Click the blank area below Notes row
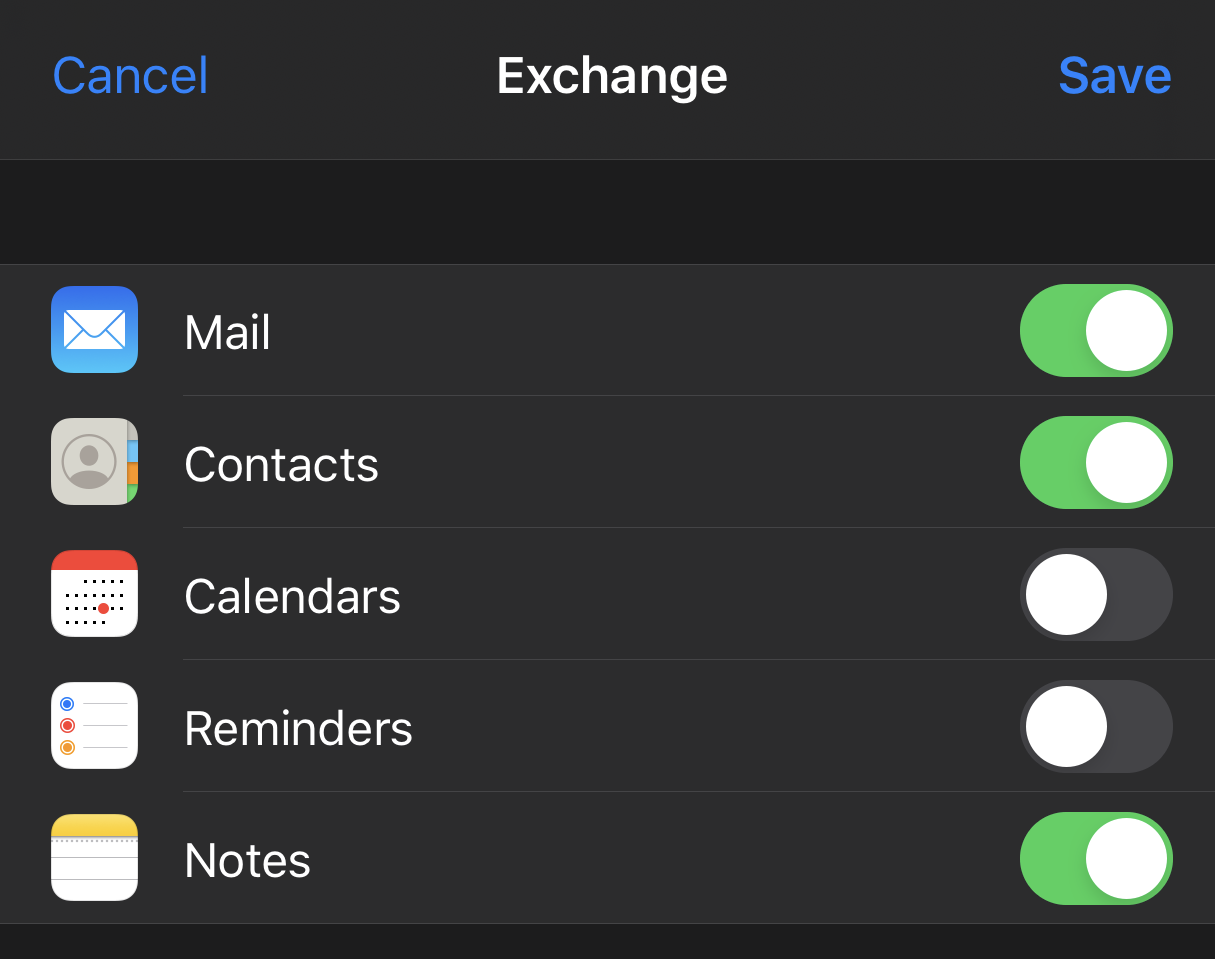This screenshot has height=959, width=1215. [x=607, y=942]
